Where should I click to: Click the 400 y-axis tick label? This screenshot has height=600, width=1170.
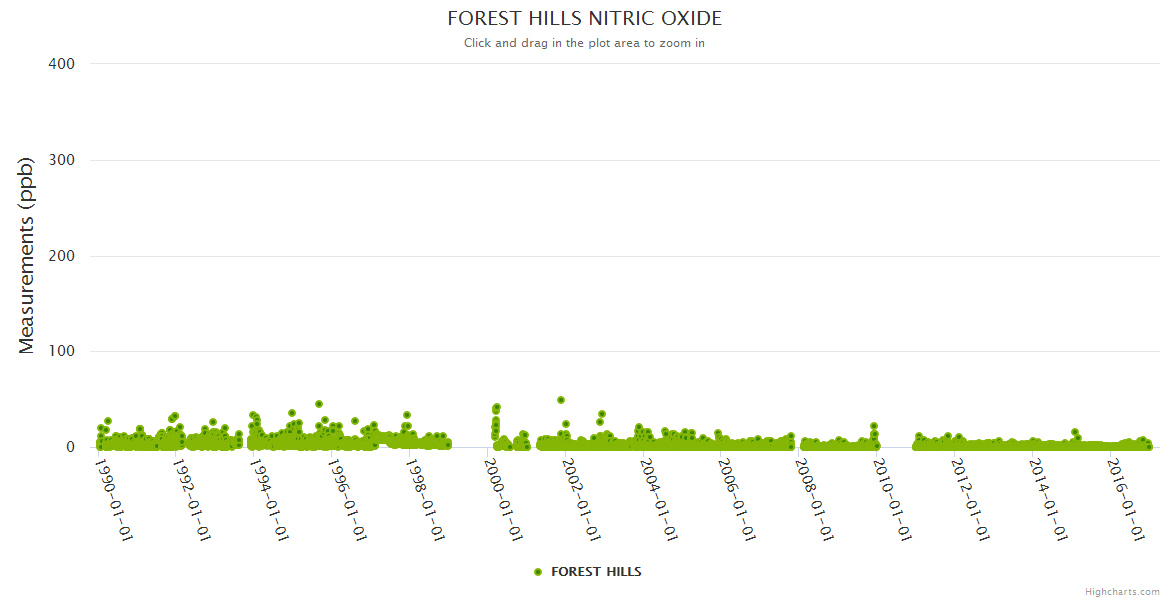point(61,64)
